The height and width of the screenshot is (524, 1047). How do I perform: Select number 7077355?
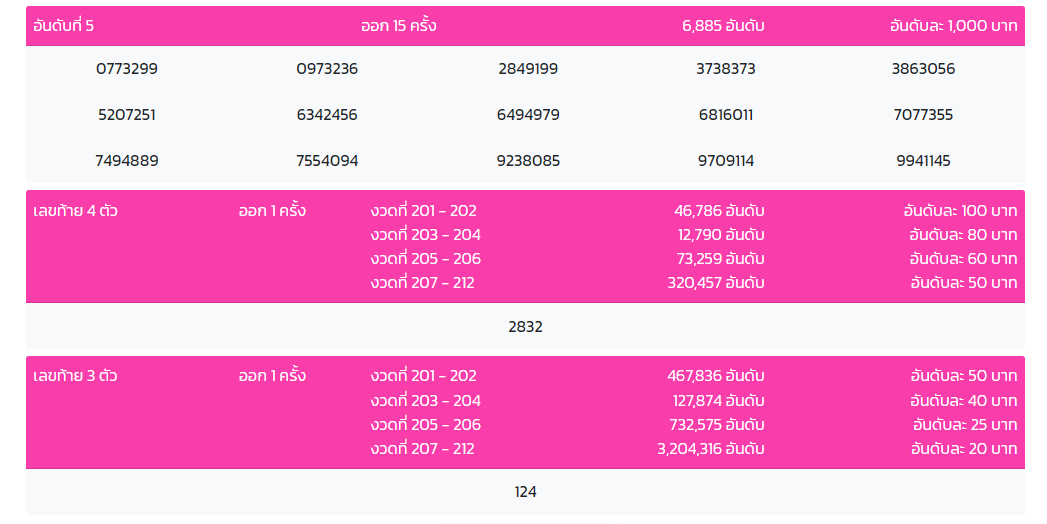[x=923, y=115]
